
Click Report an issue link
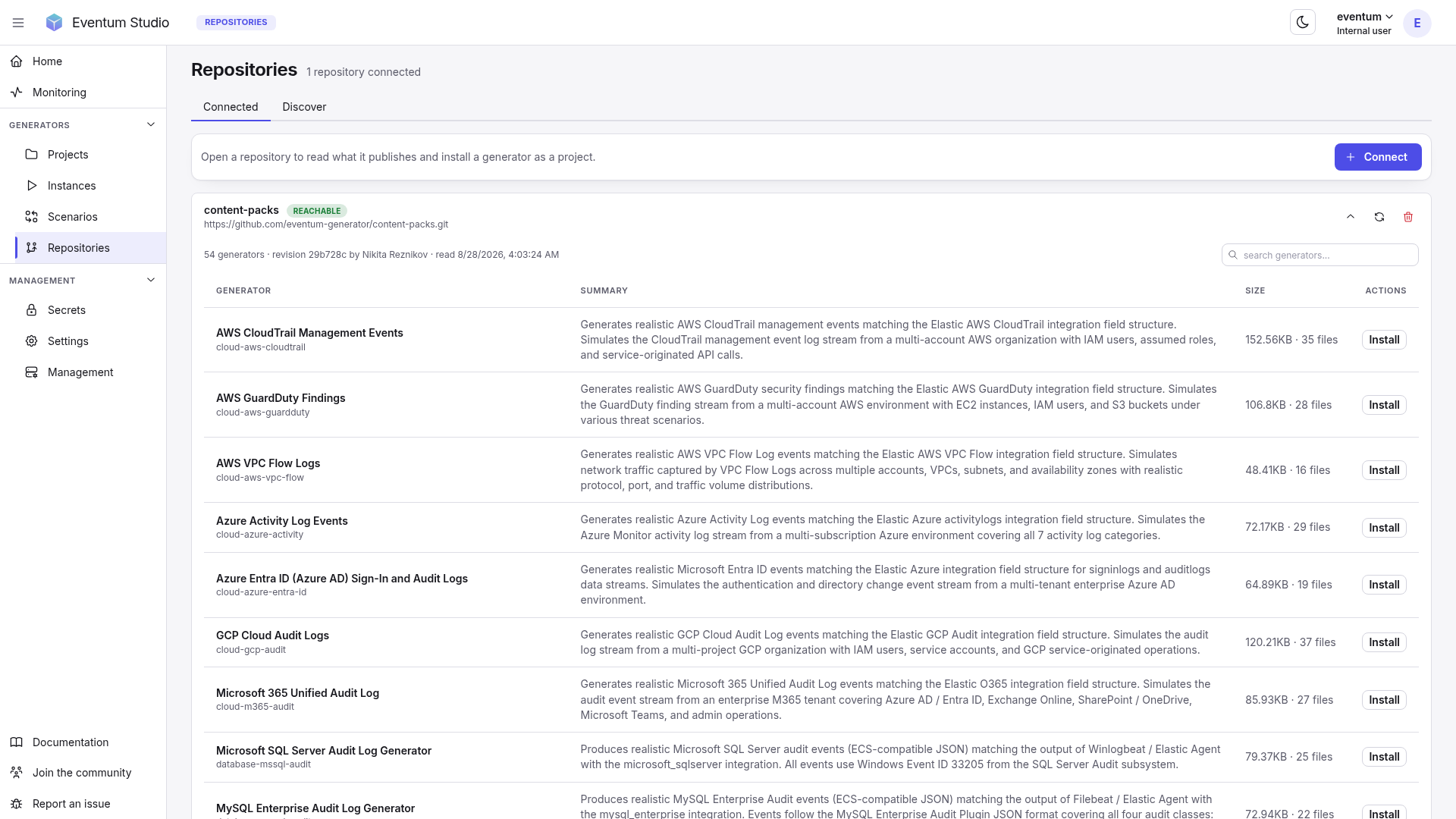[x=83, y=804]
